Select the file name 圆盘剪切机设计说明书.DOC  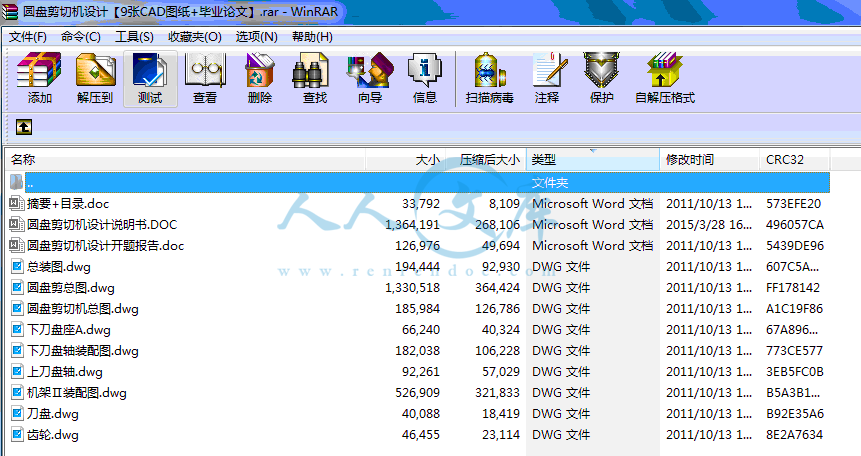tap(102, 224)
